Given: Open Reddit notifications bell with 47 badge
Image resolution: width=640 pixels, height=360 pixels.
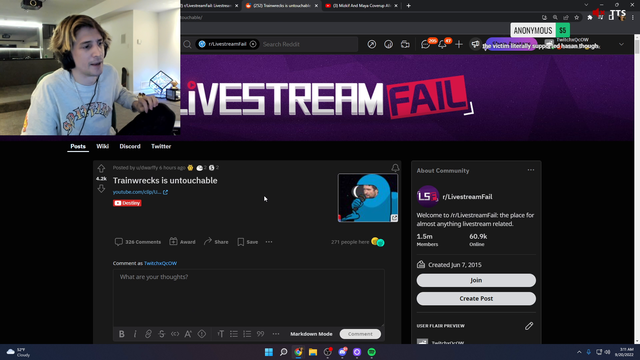Looking at the screenshot, I should click(442, 44).
